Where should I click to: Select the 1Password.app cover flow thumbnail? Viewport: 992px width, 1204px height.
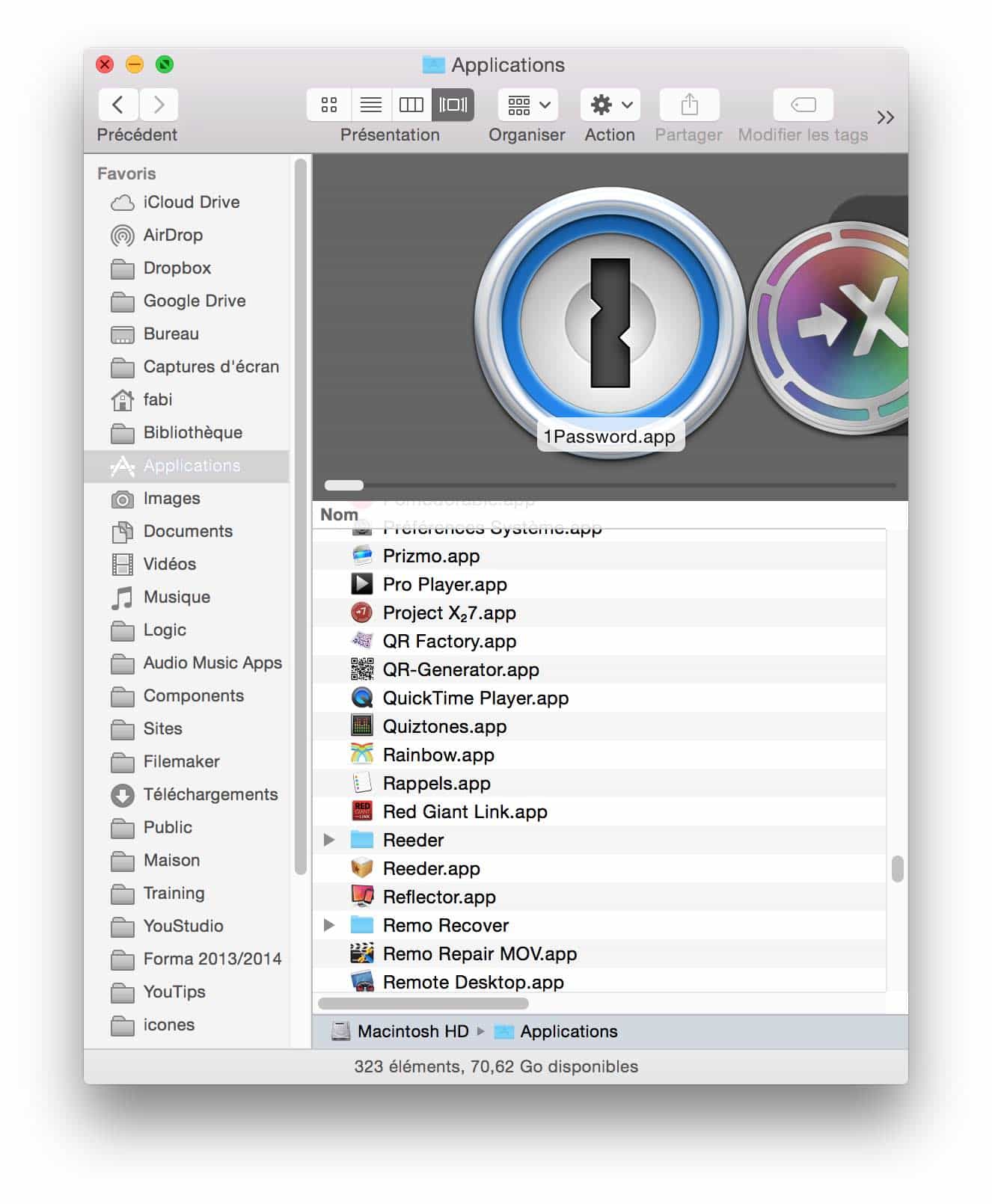click(610, 323)
